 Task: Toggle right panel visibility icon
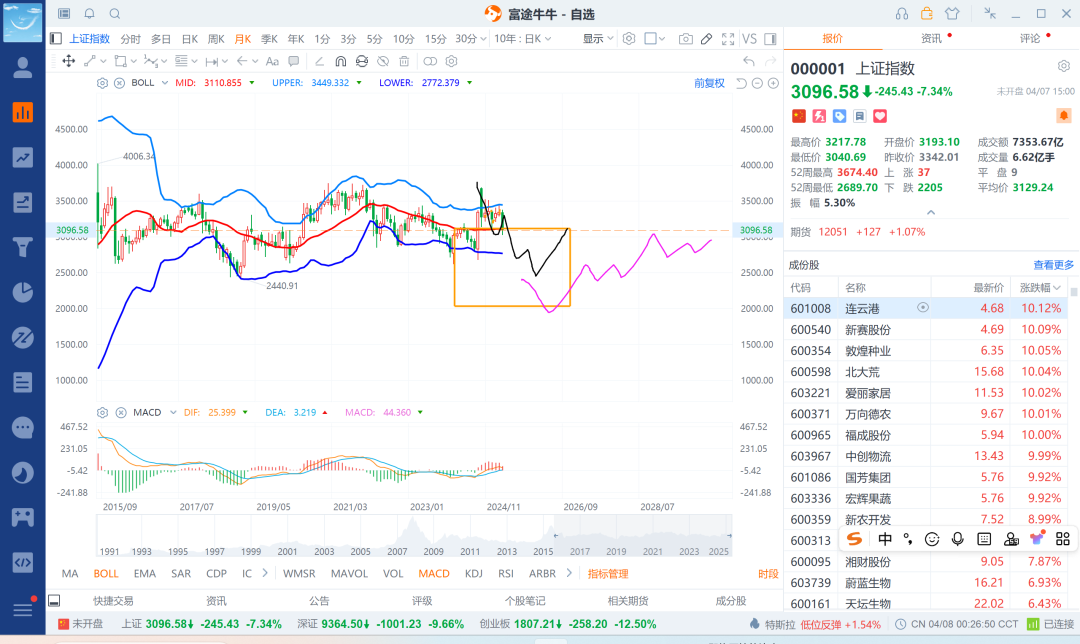point(771,39)
